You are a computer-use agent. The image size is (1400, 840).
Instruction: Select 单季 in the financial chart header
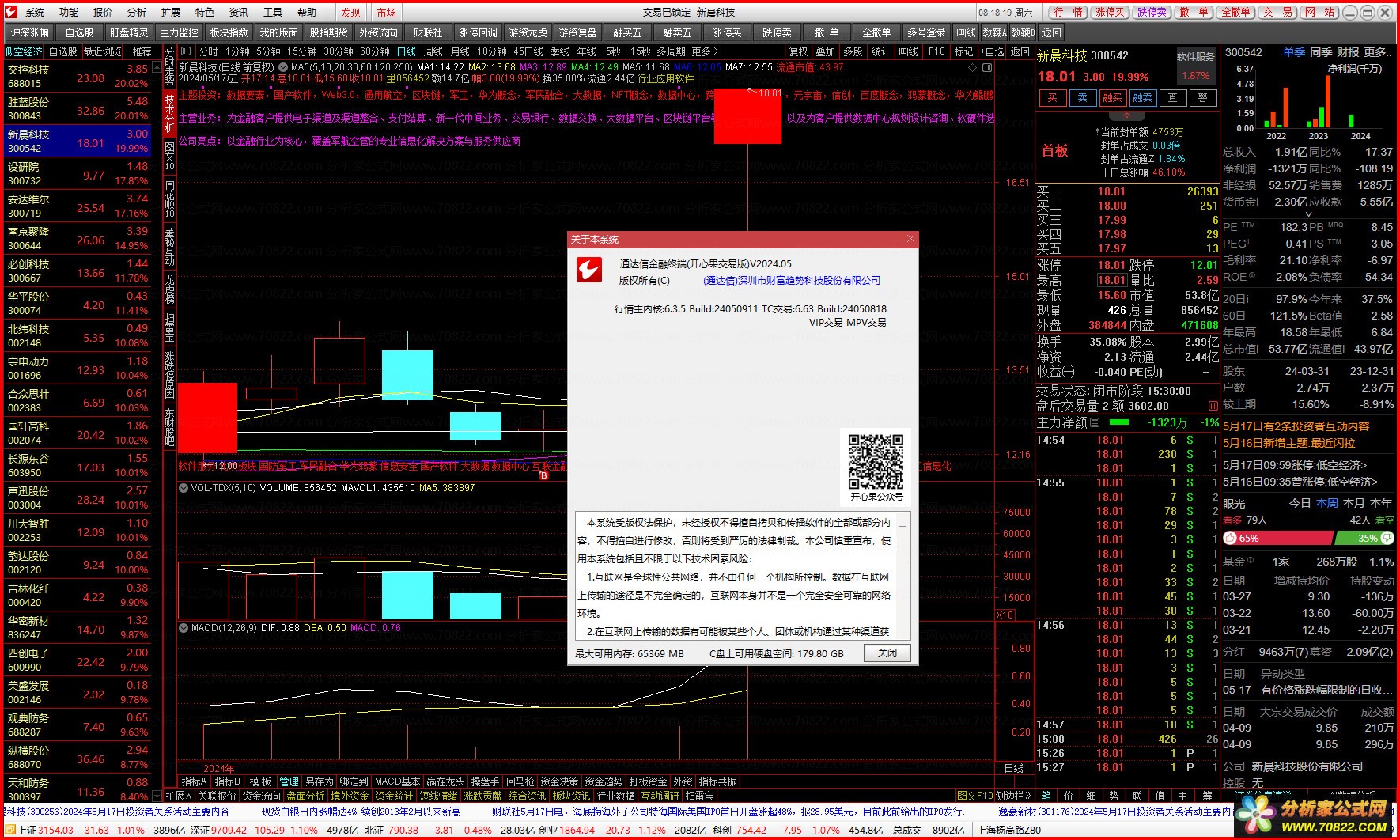tap(1294, 52)
